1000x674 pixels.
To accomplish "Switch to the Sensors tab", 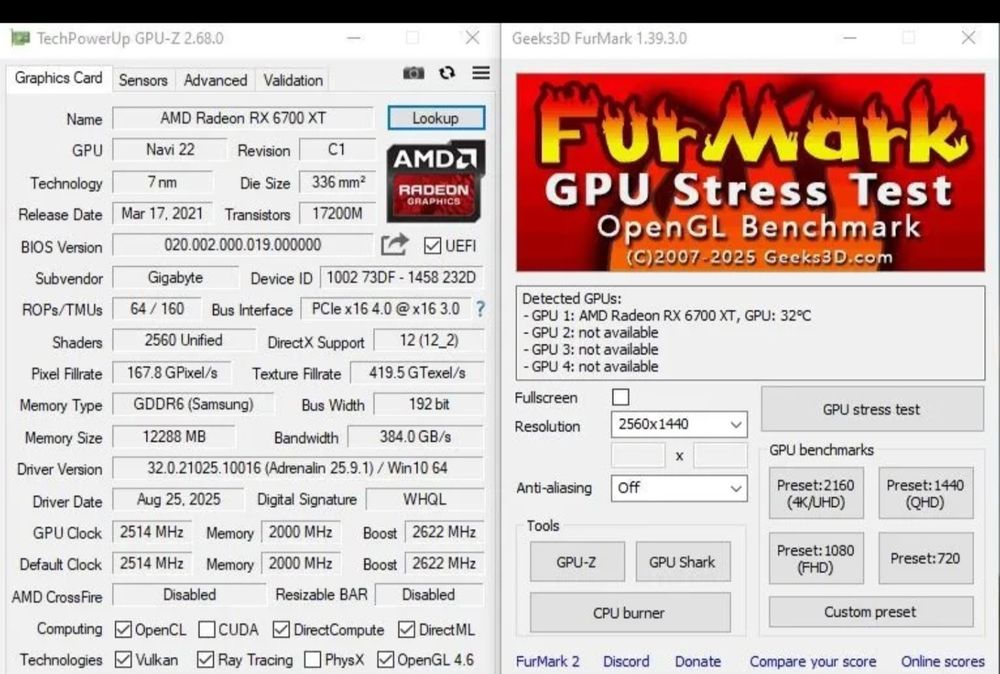I will (143, 80).
